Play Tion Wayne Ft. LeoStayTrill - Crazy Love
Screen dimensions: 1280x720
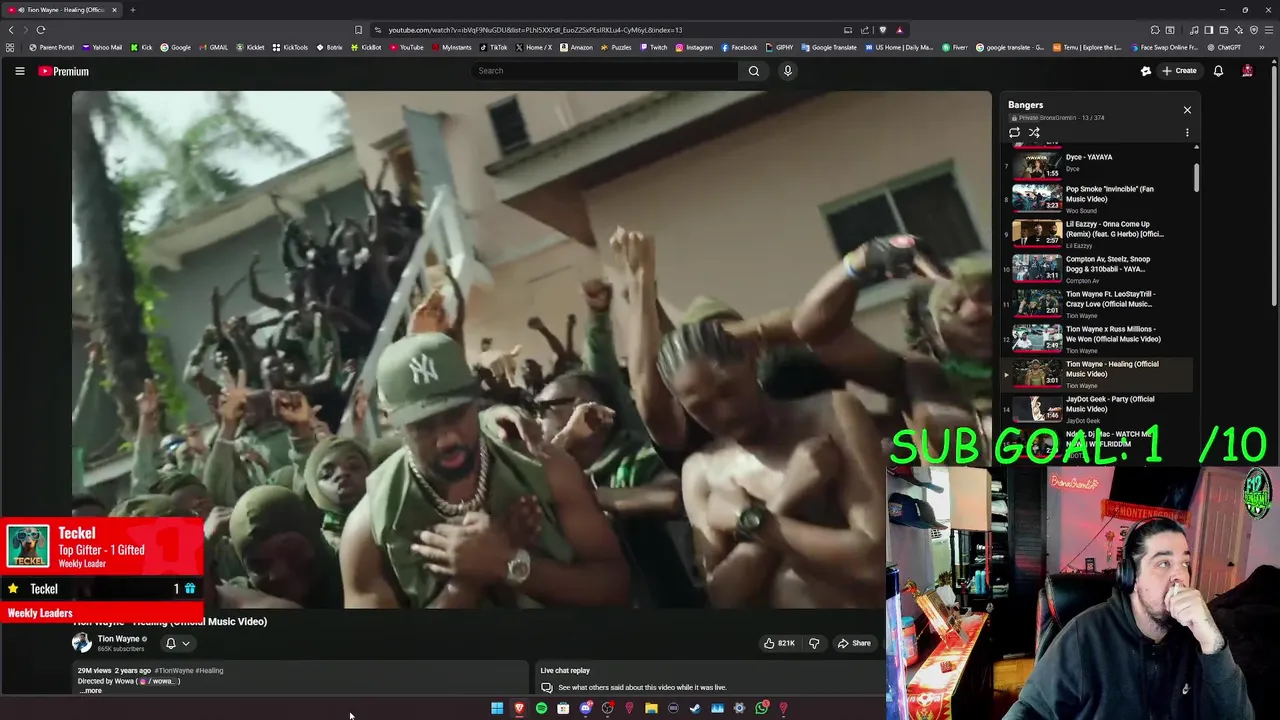coord(1097,303)
